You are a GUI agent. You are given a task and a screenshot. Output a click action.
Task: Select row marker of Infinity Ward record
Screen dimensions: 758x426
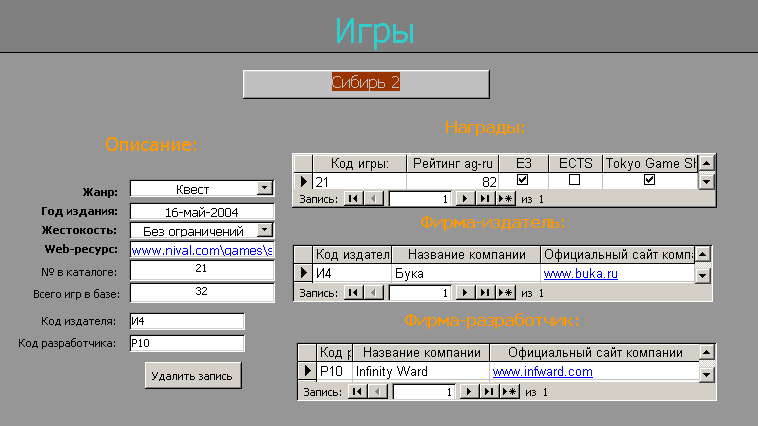(307, 371)
